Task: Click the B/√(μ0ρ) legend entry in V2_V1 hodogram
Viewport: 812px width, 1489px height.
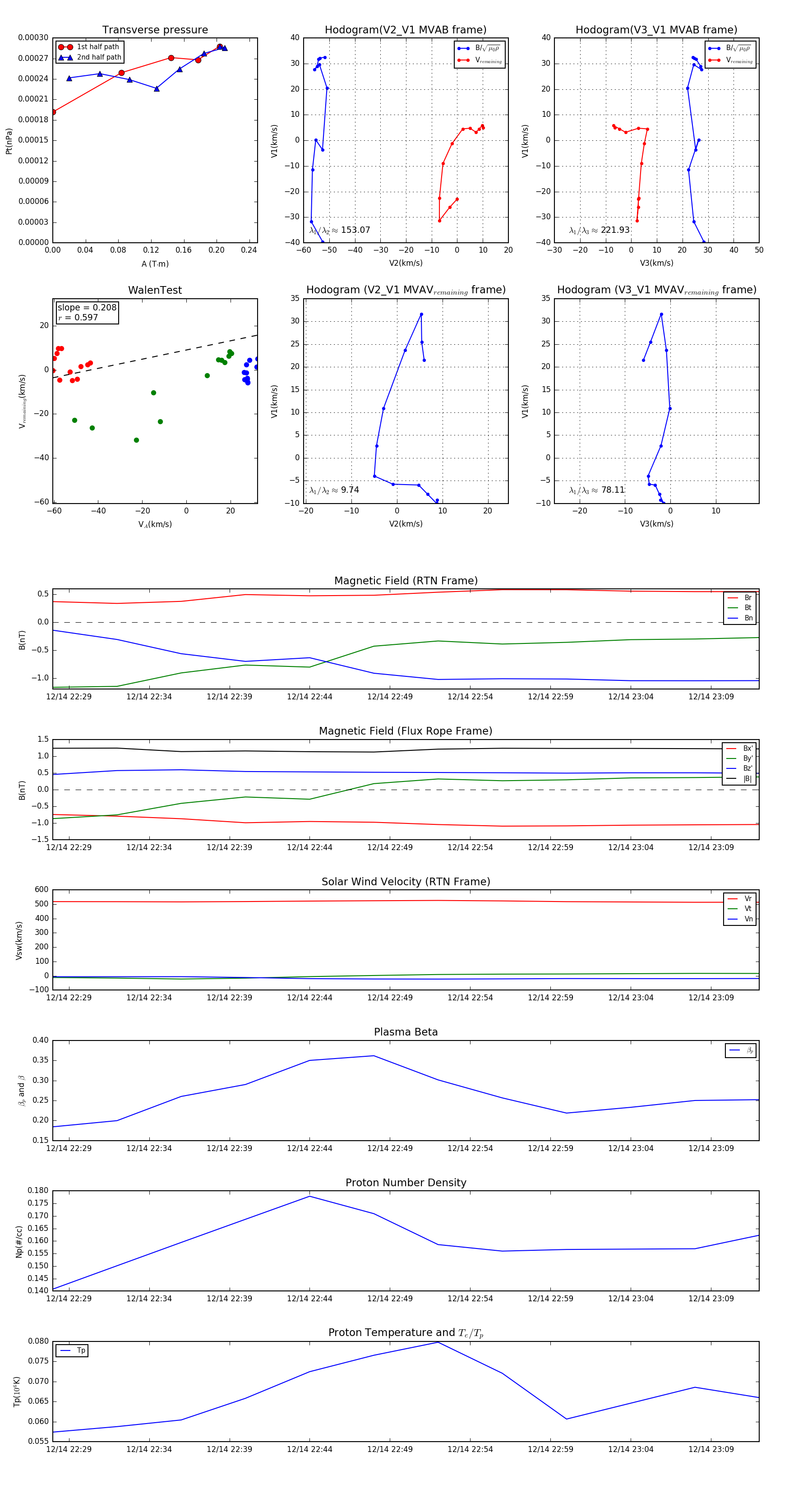Action: [x=479, y=49]
